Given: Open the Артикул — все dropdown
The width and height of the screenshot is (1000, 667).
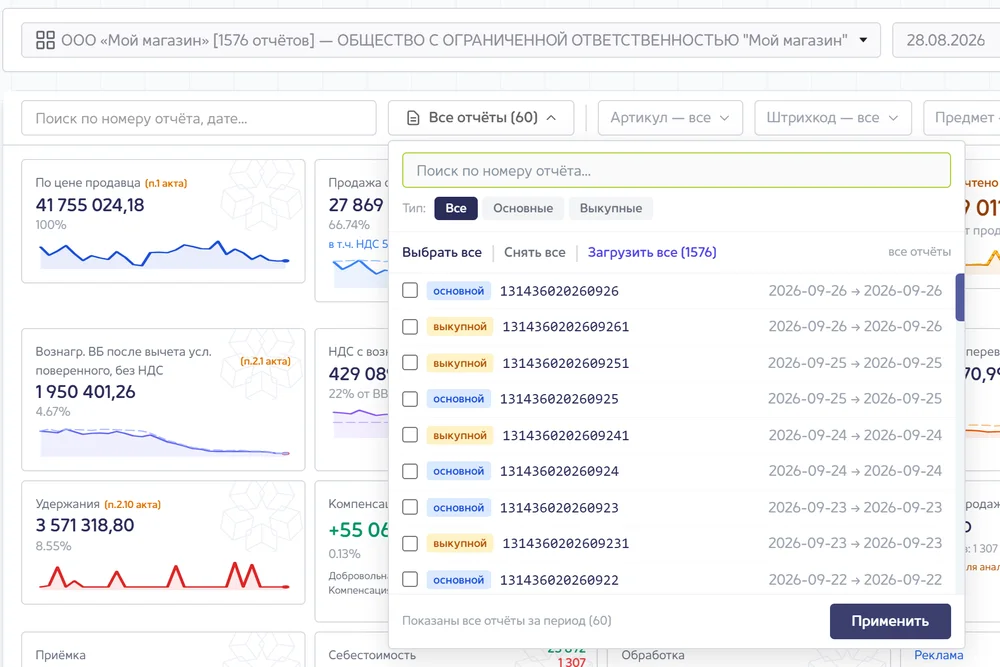Looking at the screenshot, I should (x=670, y=118).
